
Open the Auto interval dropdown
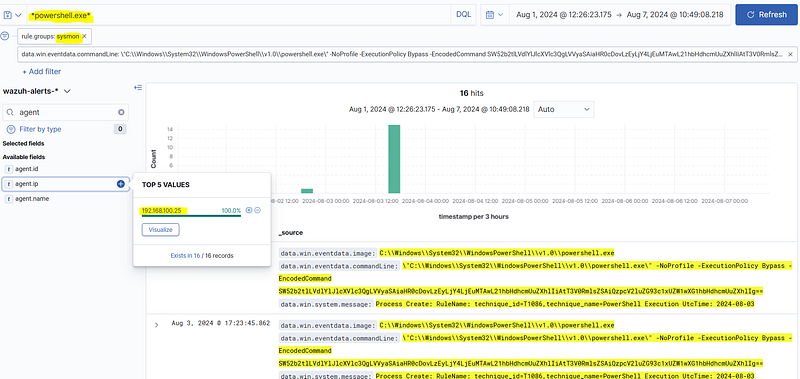(563, 109)
